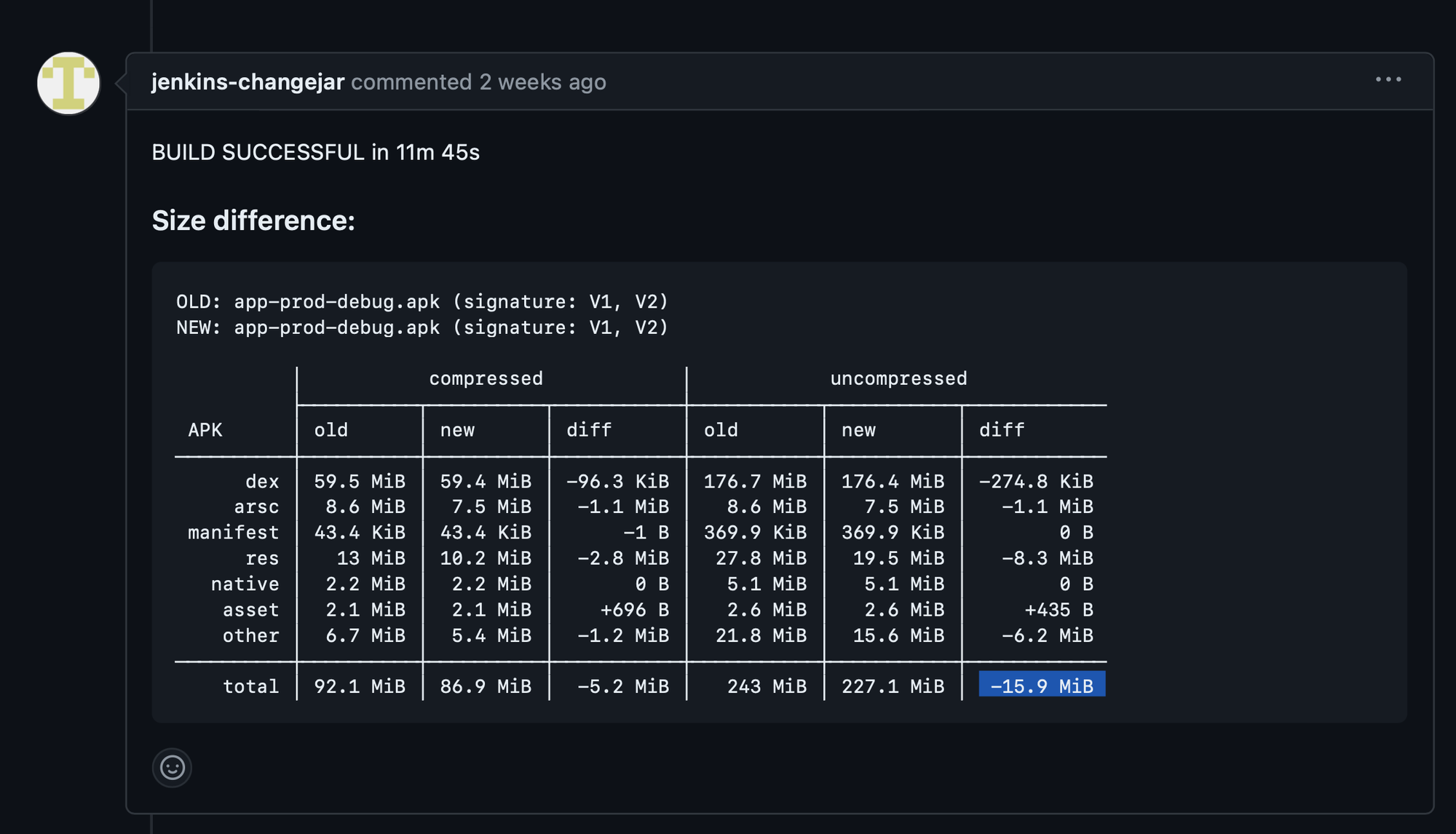Click the '227.1 MiB' total value
This screenshot has height=834, width=1456.
coord(893,686)
